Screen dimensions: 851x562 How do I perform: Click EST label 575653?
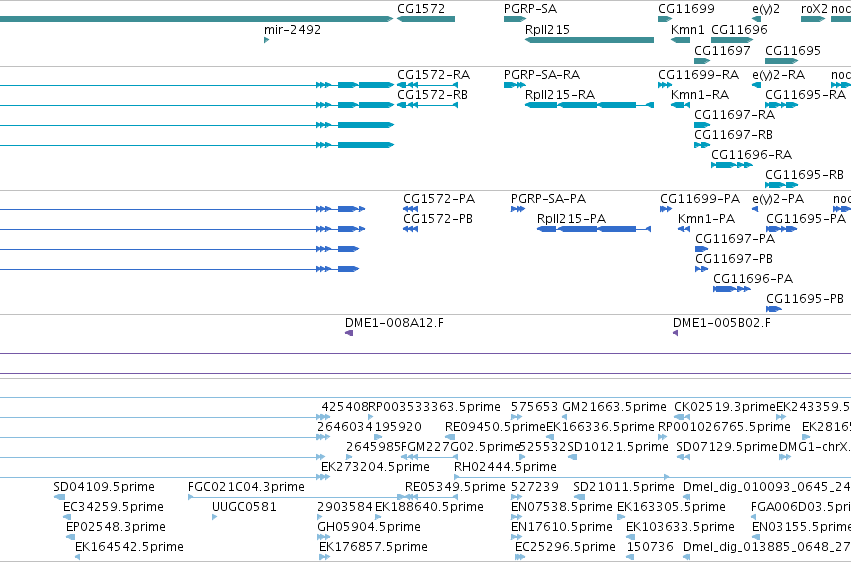[534, 407]
